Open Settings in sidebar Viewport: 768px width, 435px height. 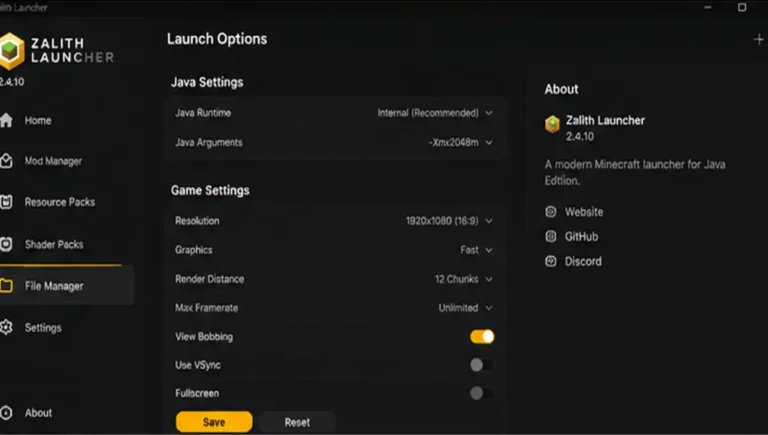[43, 327]
